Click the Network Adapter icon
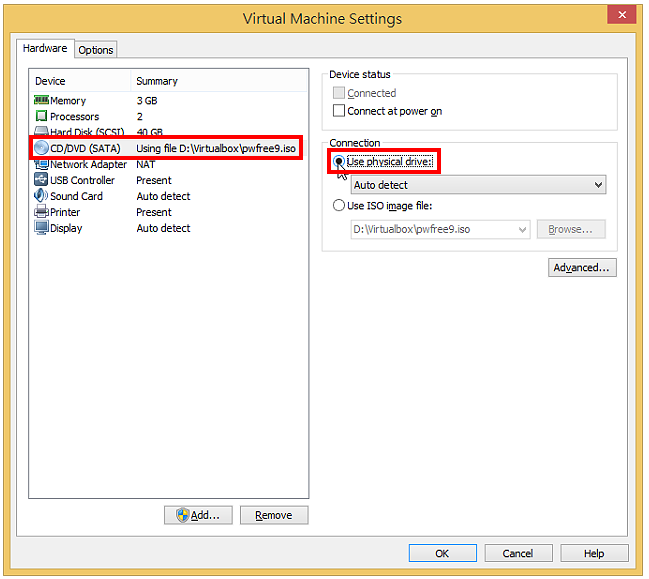The width and height of the screenshot is (649, 579). coord(41,164)
